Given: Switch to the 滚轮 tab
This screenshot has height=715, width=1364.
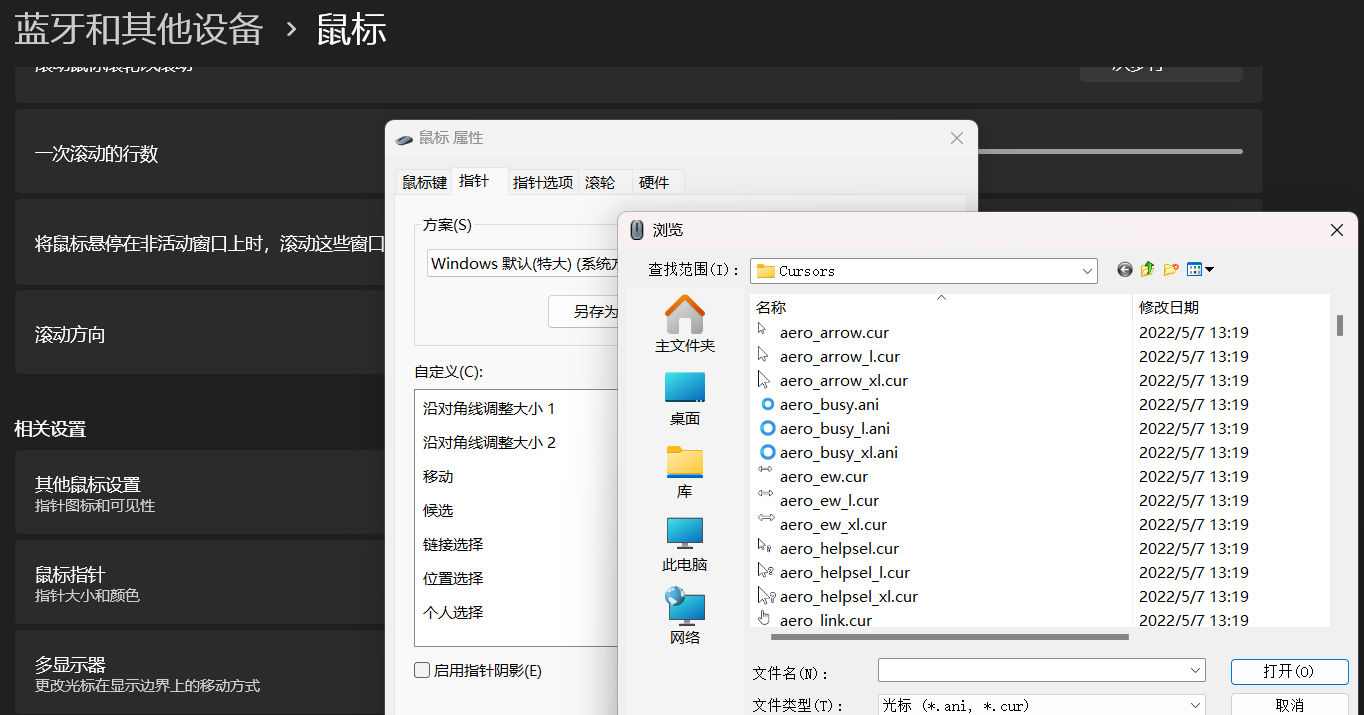Looking at the screenshot, I should [600, 182].
